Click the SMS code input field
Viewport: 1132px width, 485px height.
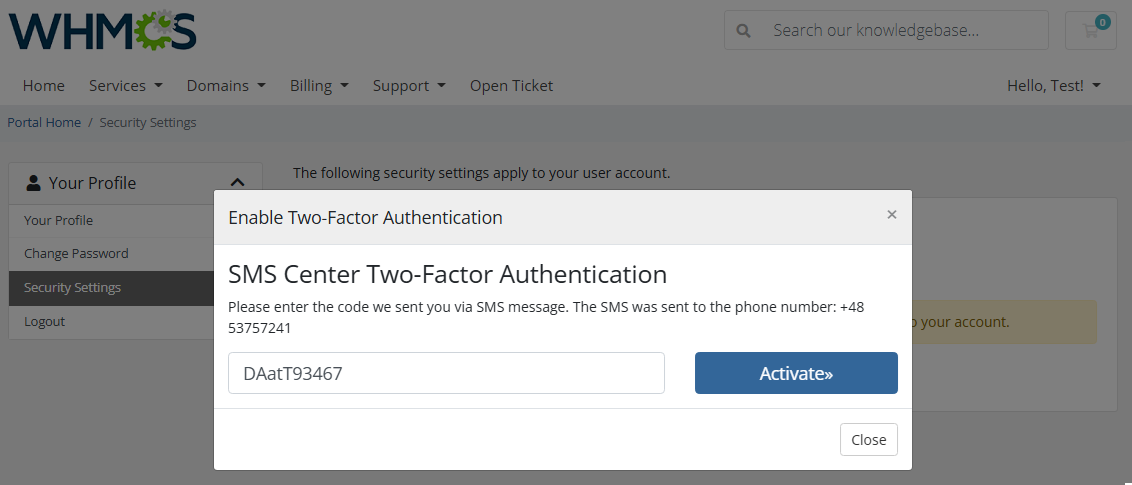pos(446,373)
